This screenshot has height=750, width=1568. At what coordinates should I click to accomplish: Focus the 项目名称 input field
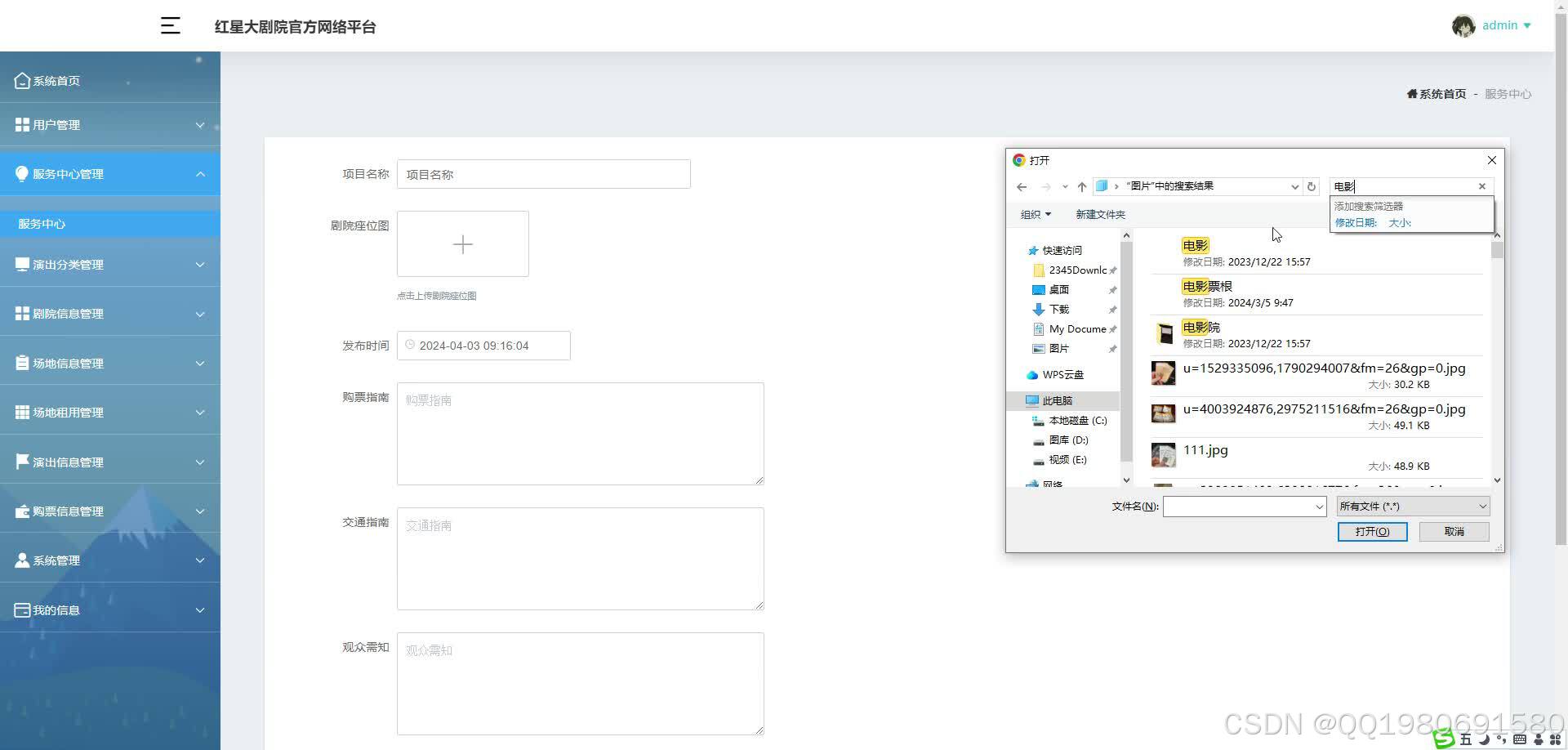tap(543, 174)
